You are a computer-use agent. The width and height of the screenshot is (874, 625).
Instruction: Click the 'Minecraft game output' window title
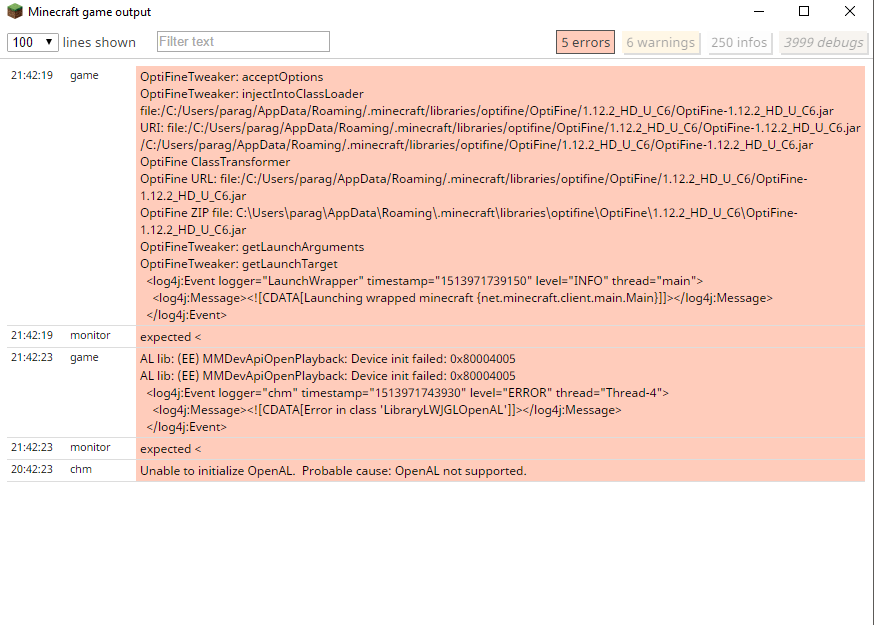click(89, 12)
